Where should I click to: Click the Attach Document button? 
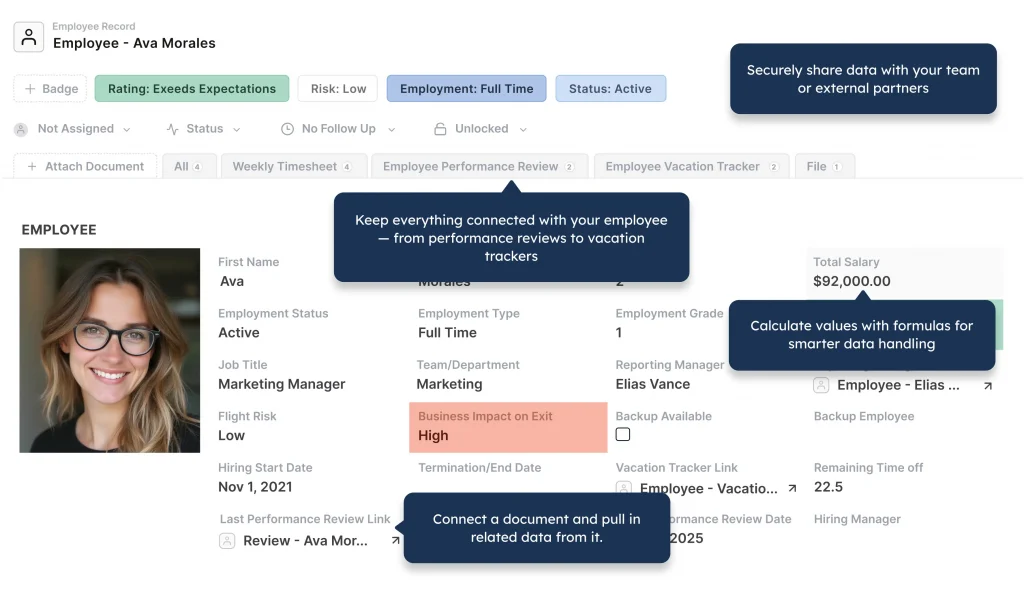[86, 166]
